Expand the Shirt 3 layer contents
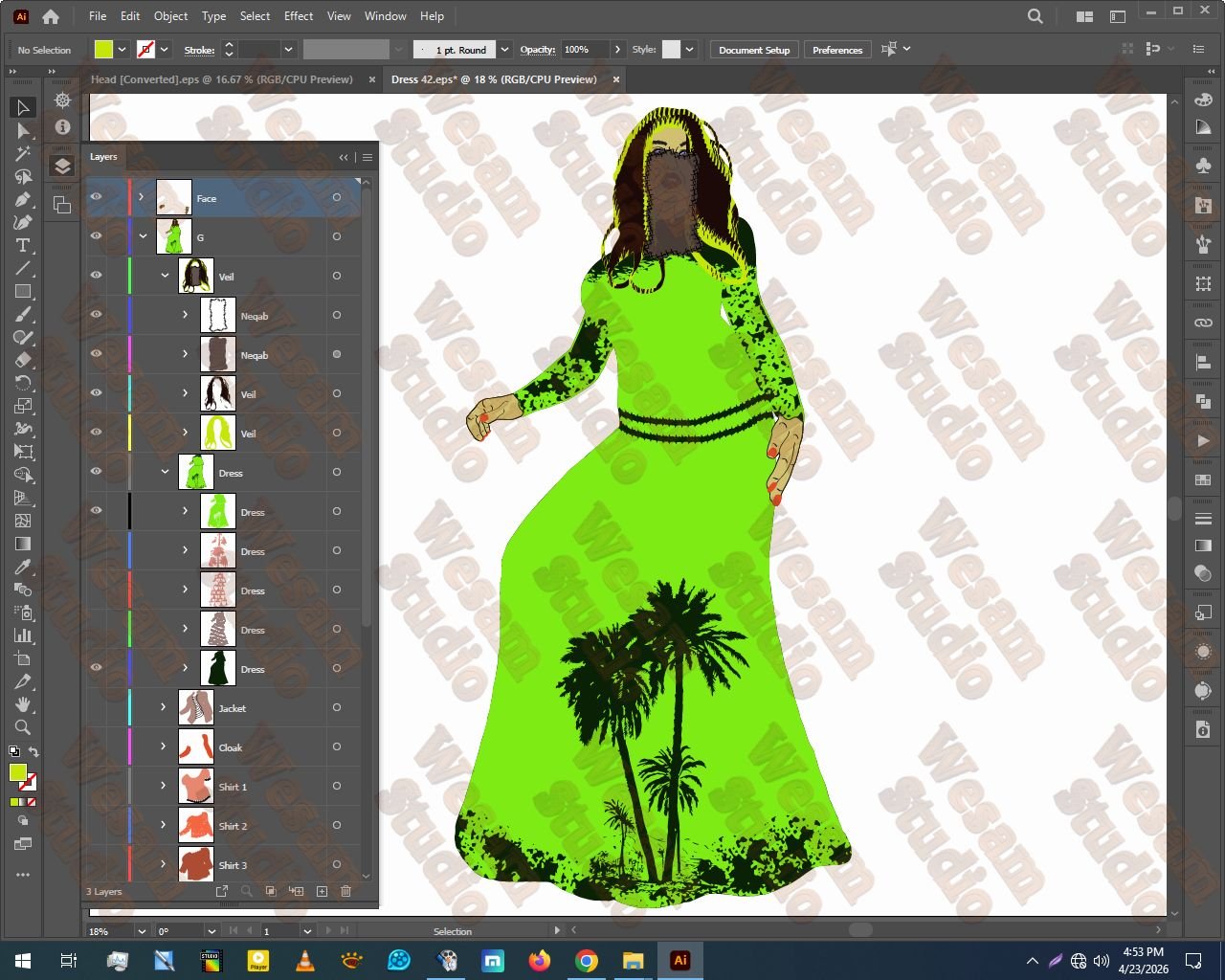1225x980 pixels. (164, 864)
